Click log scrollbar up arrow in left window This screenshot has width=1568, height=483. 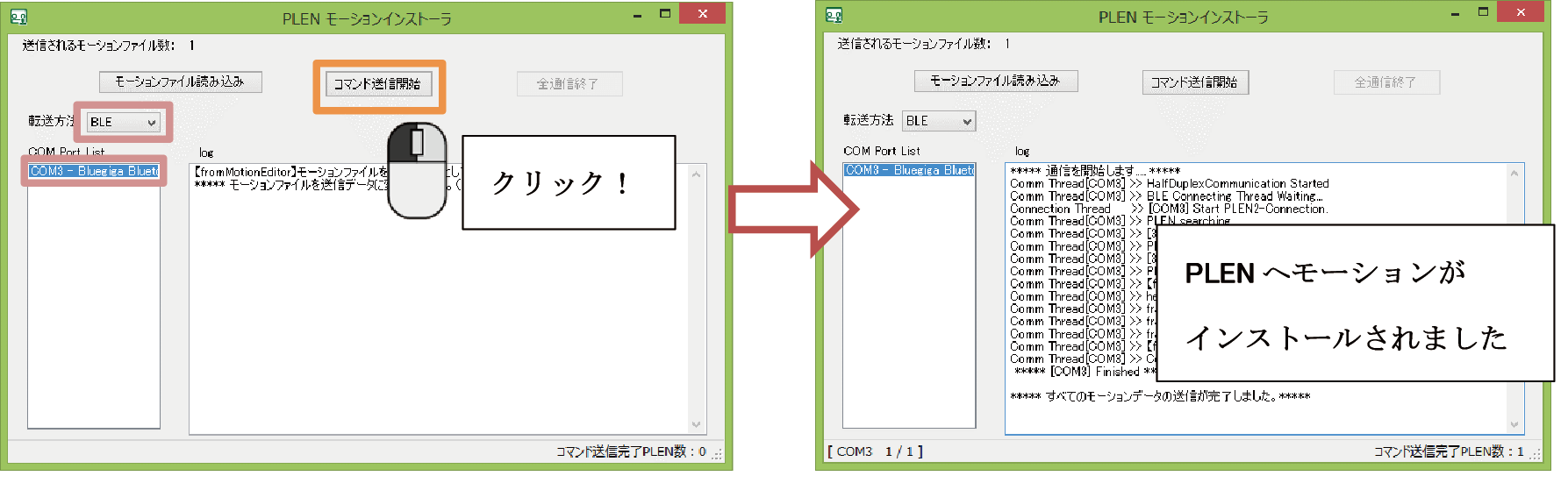tap(697, 174)
